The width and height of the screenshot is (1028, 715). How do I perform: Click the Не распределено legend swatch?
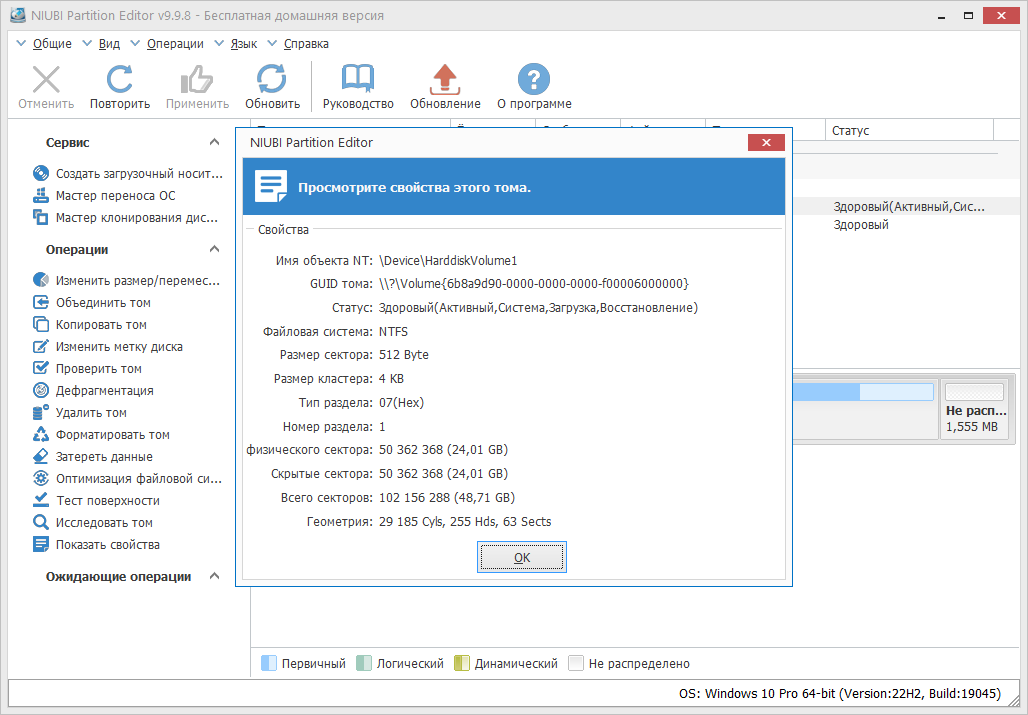click(x=576, y=663)
